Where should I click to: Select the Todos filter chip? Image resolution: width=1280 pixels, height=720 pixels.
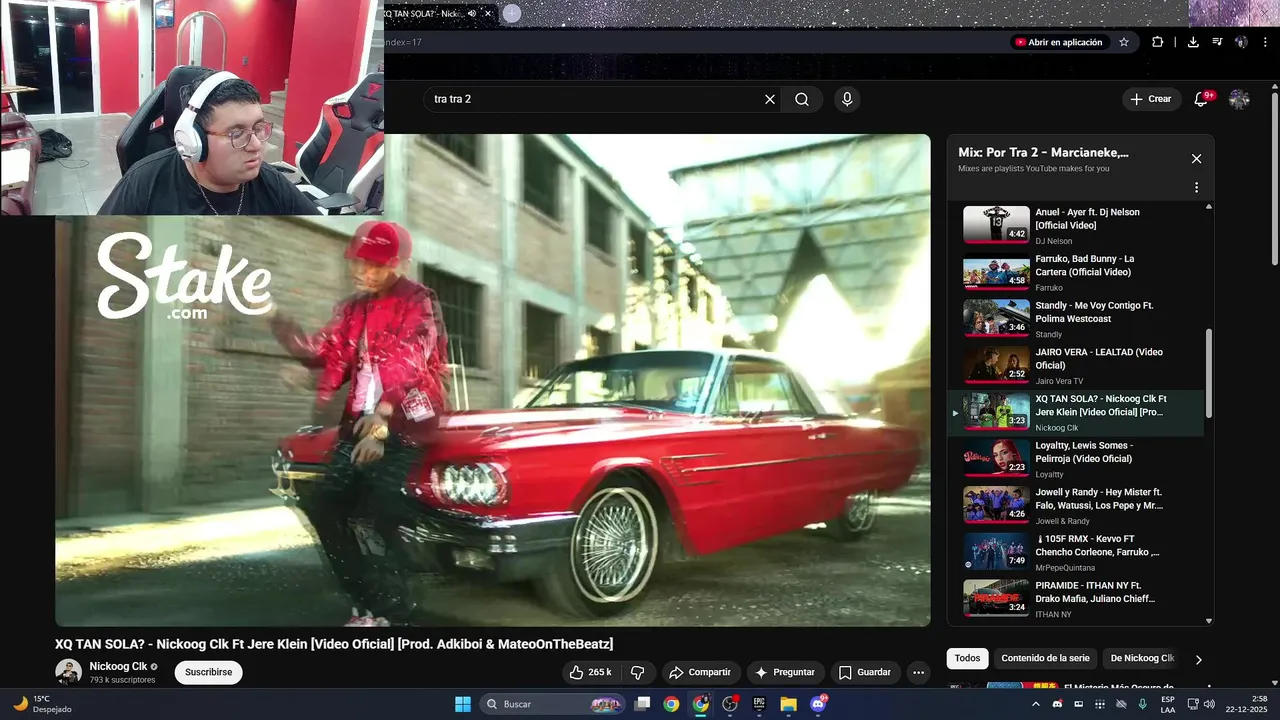(967, 658)
